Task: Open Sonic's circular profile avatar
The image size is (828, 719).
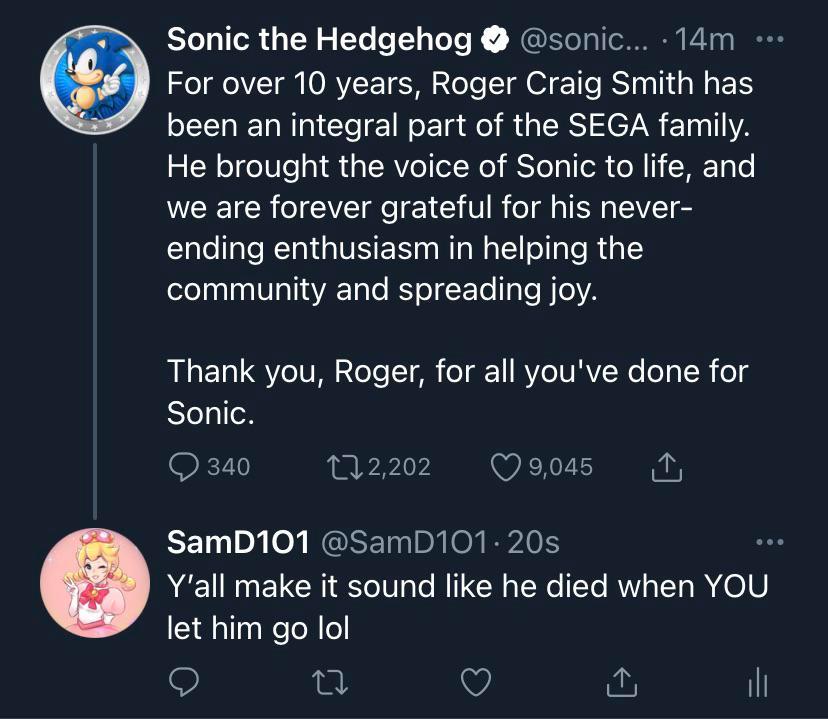Action: (x=92, y=79)
